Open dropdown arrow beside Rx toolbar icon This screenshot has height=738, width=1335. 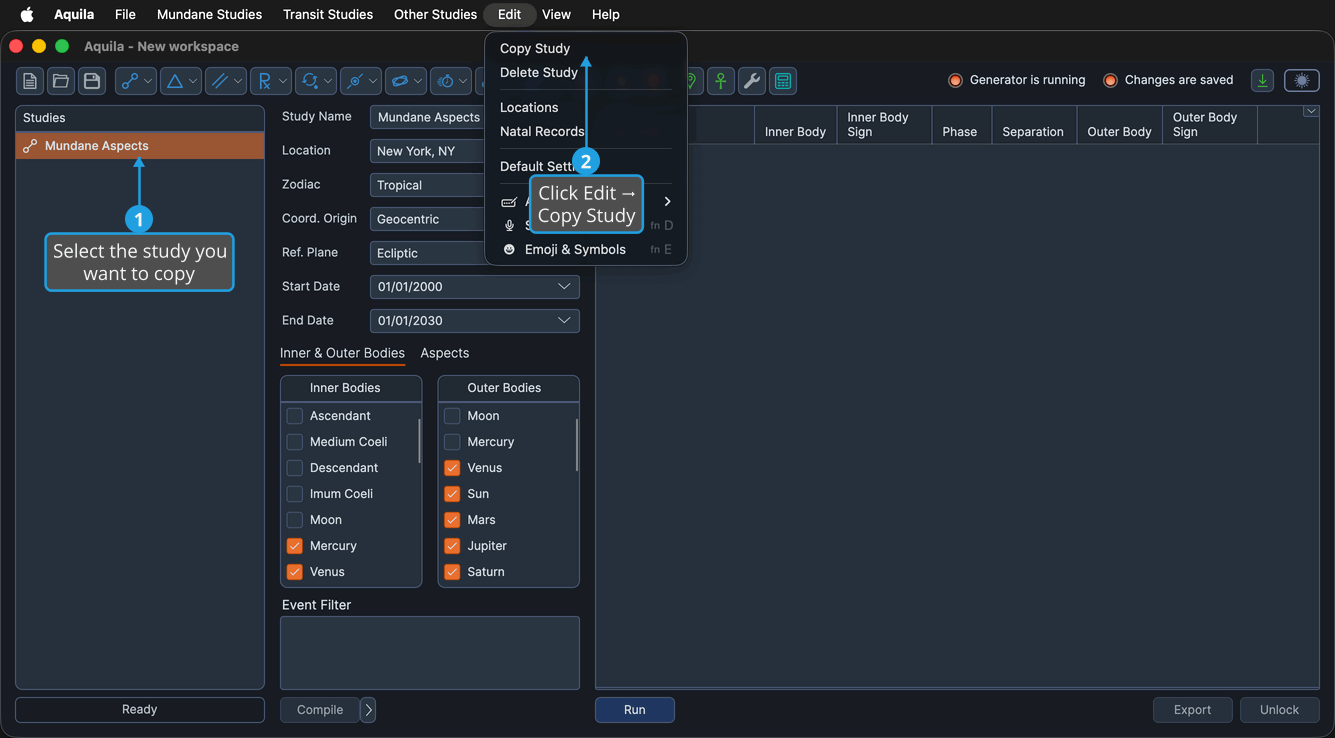click(283, 81)
